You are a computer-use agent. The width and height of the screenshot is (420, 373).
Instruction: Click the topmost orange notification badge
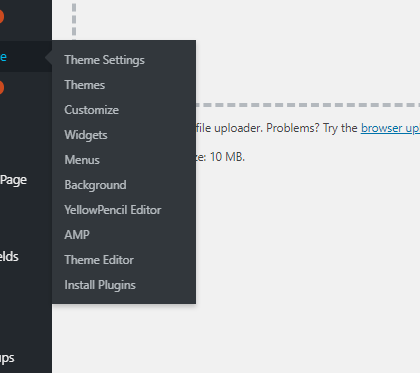click(1, 16)
